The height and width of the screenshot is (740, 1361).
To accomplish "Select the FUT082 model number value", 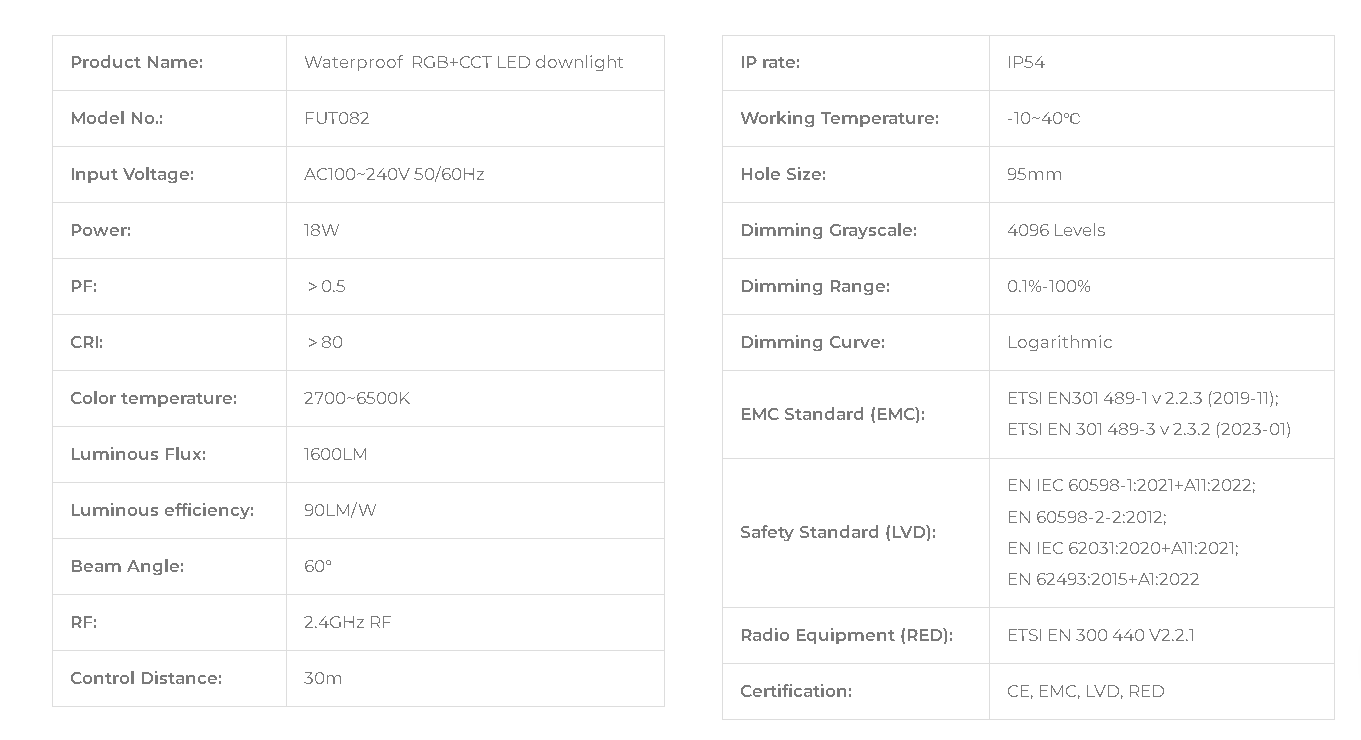I will (337, 118).
